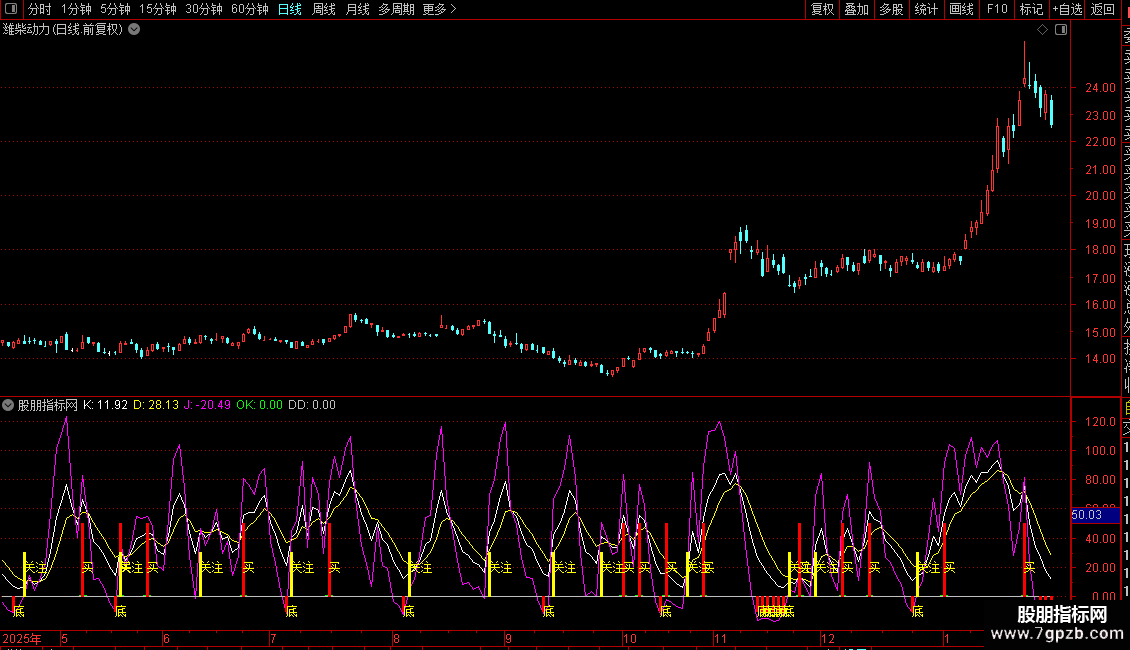Toggle the side panel icon beside the diamond
The height and width of the screenshot is (650, 1130).
(x=1061, y=30)
